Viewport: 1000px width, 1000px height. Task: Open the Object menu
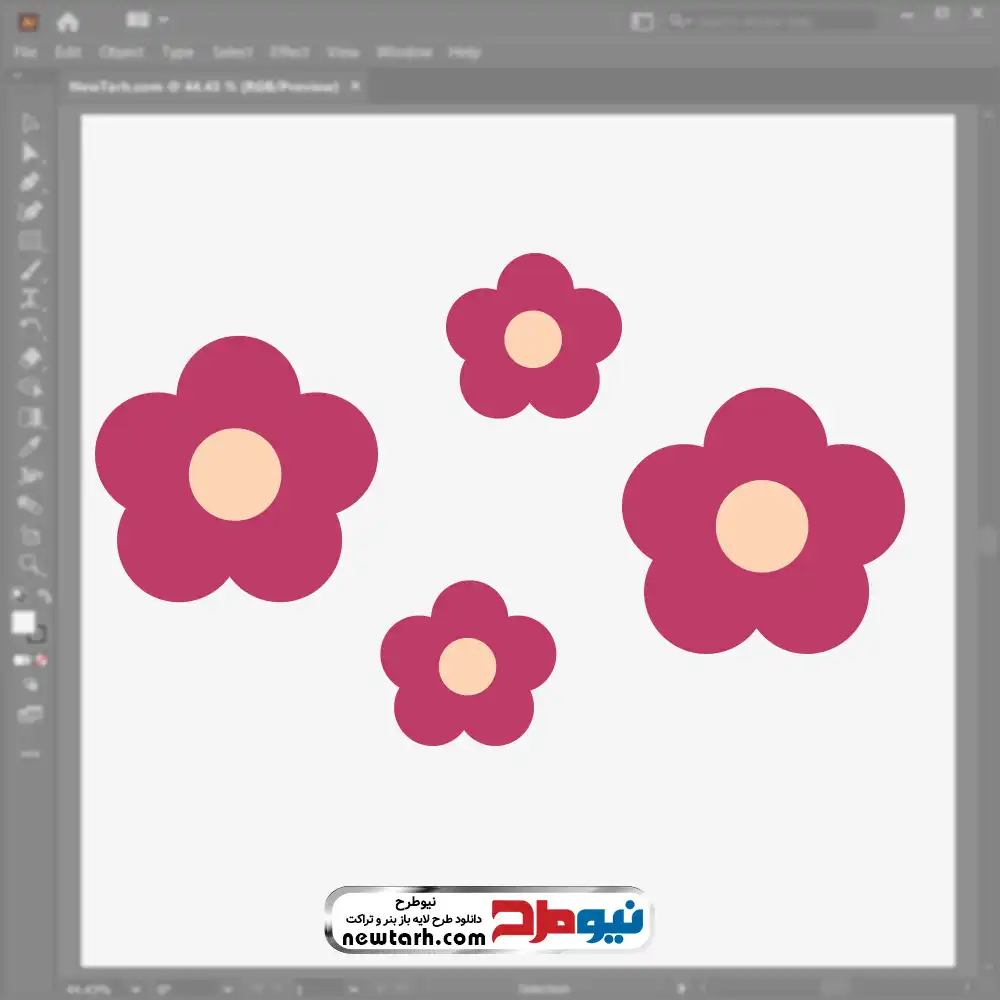coord(119,52)
